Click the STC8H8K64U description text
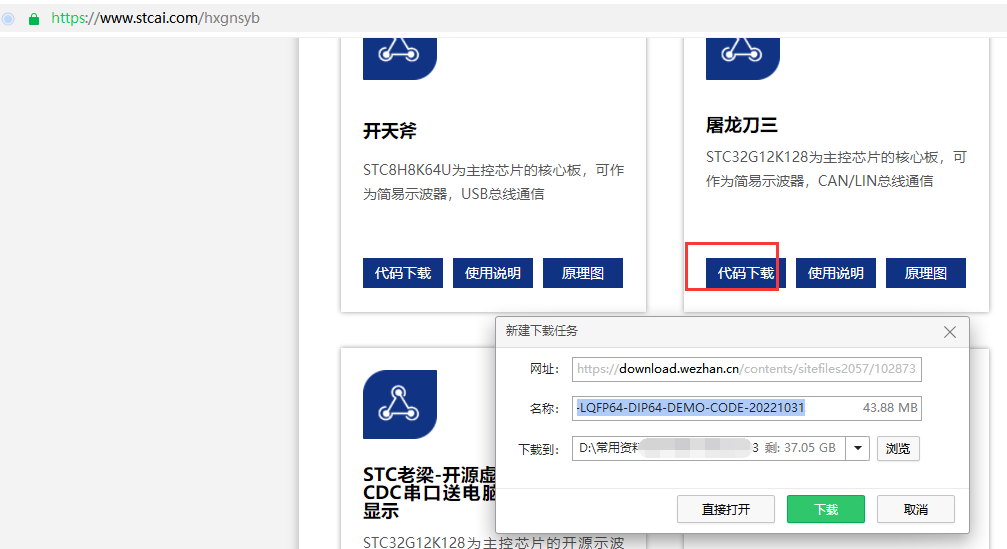Viewport: 1007px width, 549px height. (x=493, y=182)
